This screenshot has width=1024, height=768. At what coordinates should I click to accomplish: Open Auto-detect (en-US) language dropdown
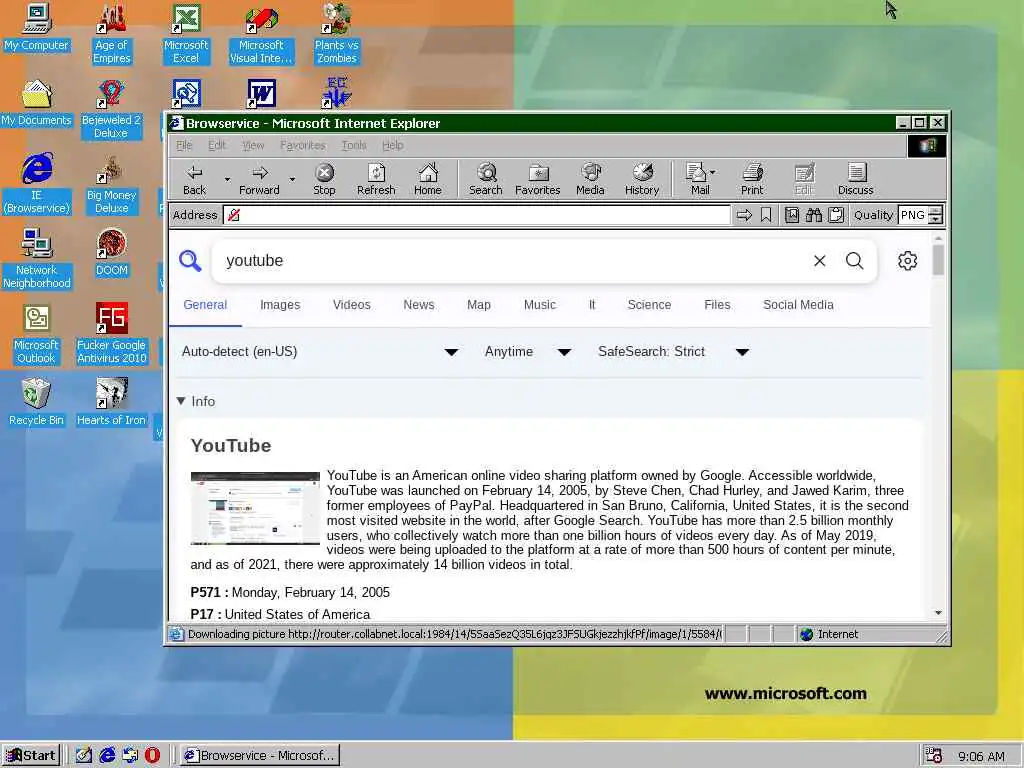pos(320,351)
